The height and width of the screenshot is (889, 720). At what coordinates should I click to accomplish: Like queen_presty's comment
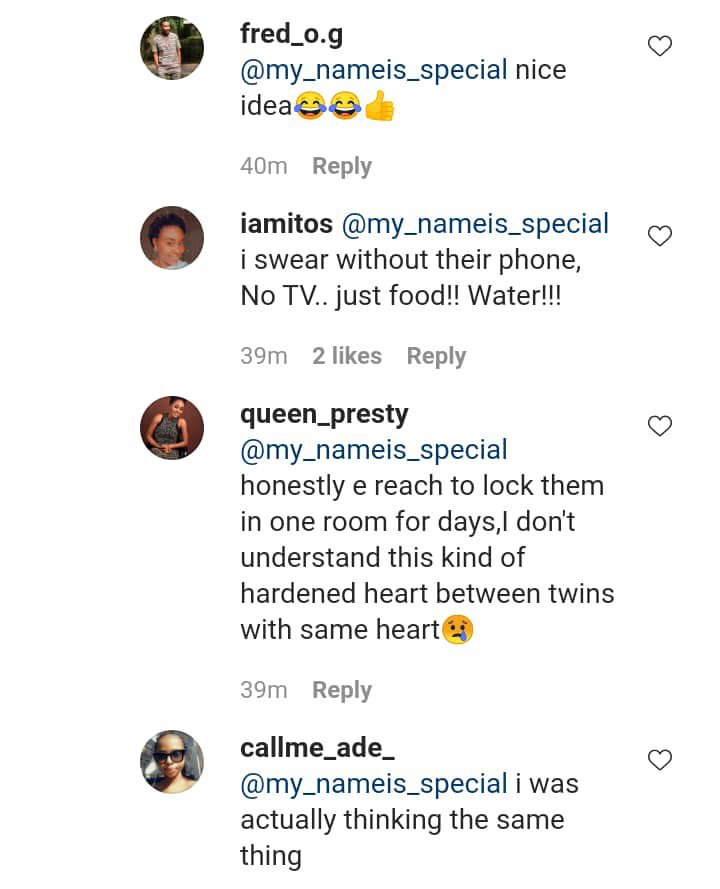tap(660, 426)
